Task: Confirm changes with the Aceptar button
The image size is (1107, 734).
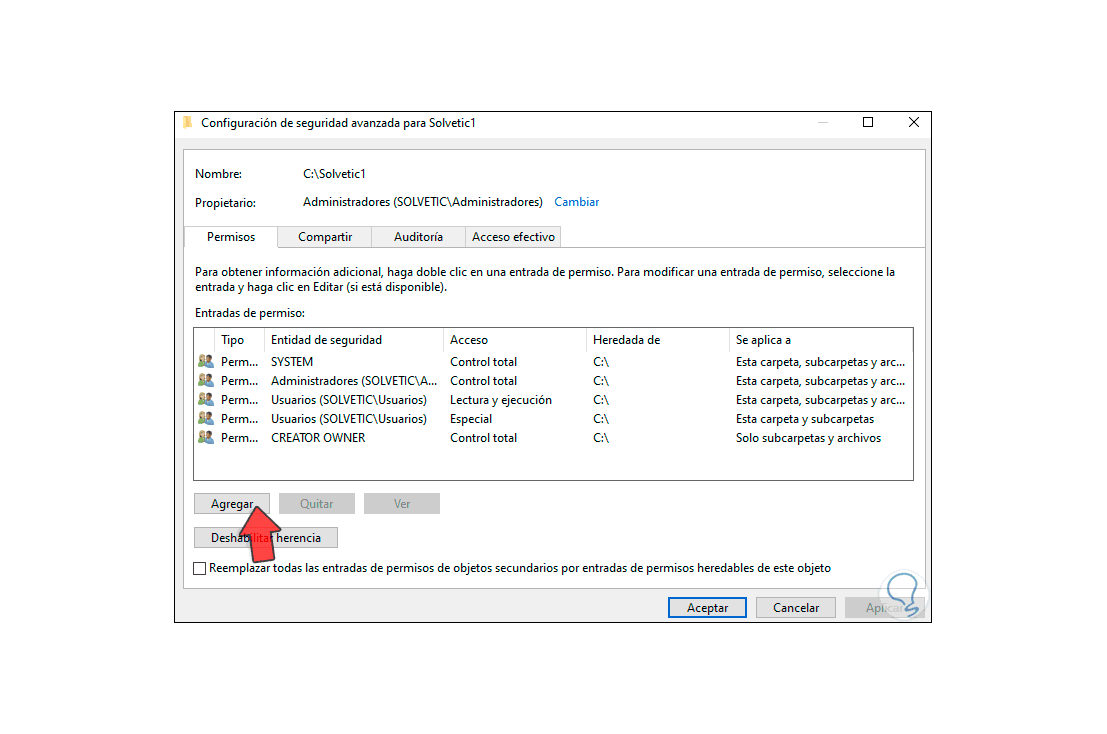Action: [x=706, y=607]
